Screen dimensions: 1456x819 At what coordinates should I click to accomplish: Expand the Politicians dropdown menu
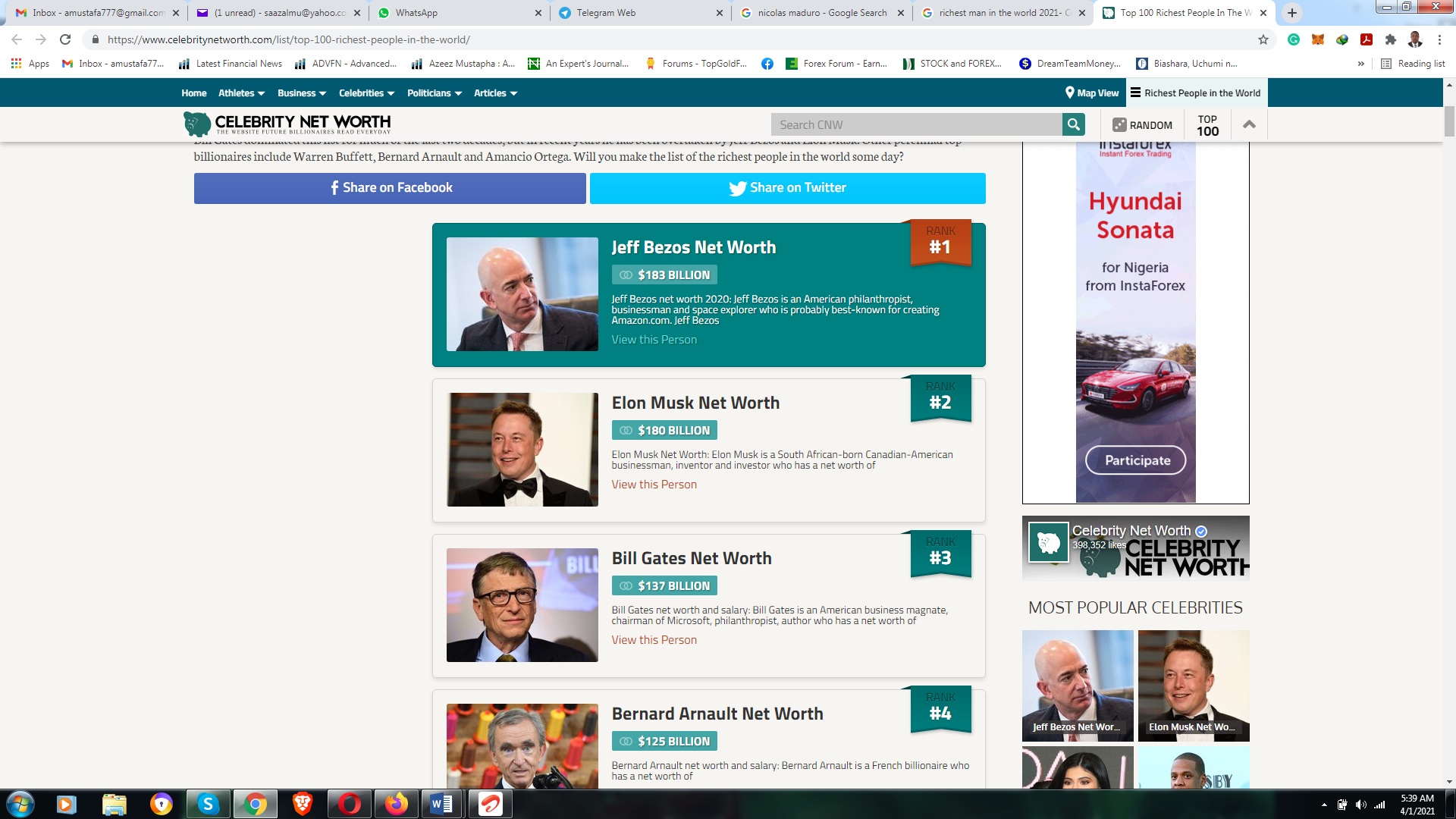(x=434, y=93)
